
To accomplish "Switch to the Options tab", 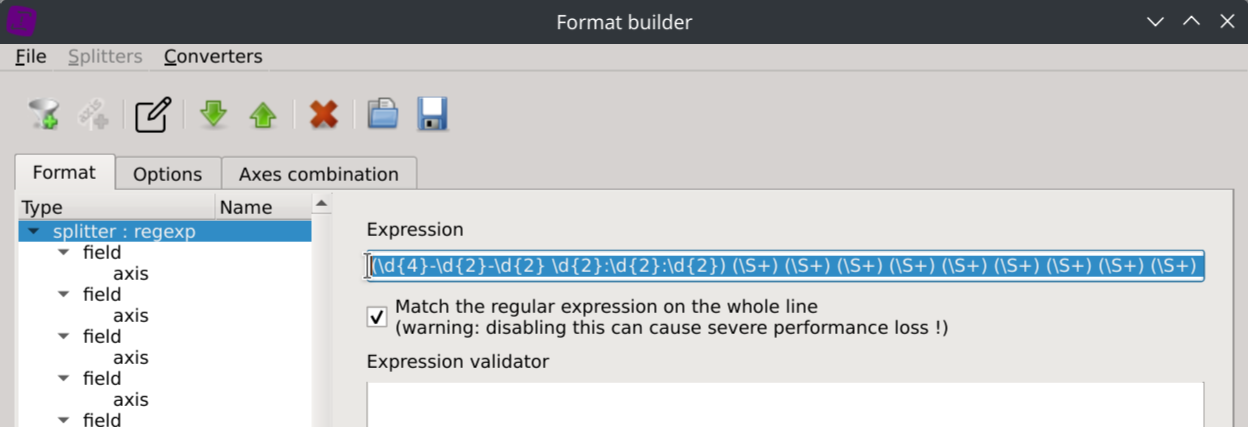I will pos(167,174).
